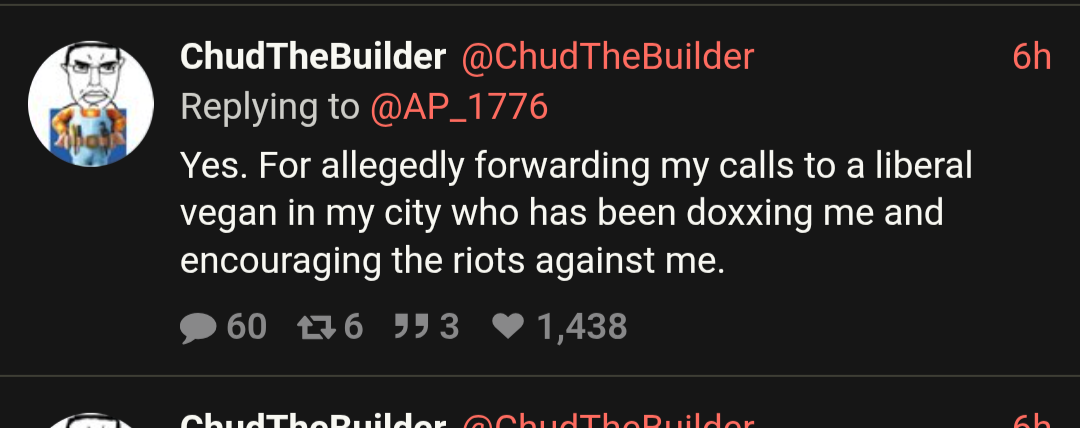Click the quote count of 3

[x=449, y=327]
